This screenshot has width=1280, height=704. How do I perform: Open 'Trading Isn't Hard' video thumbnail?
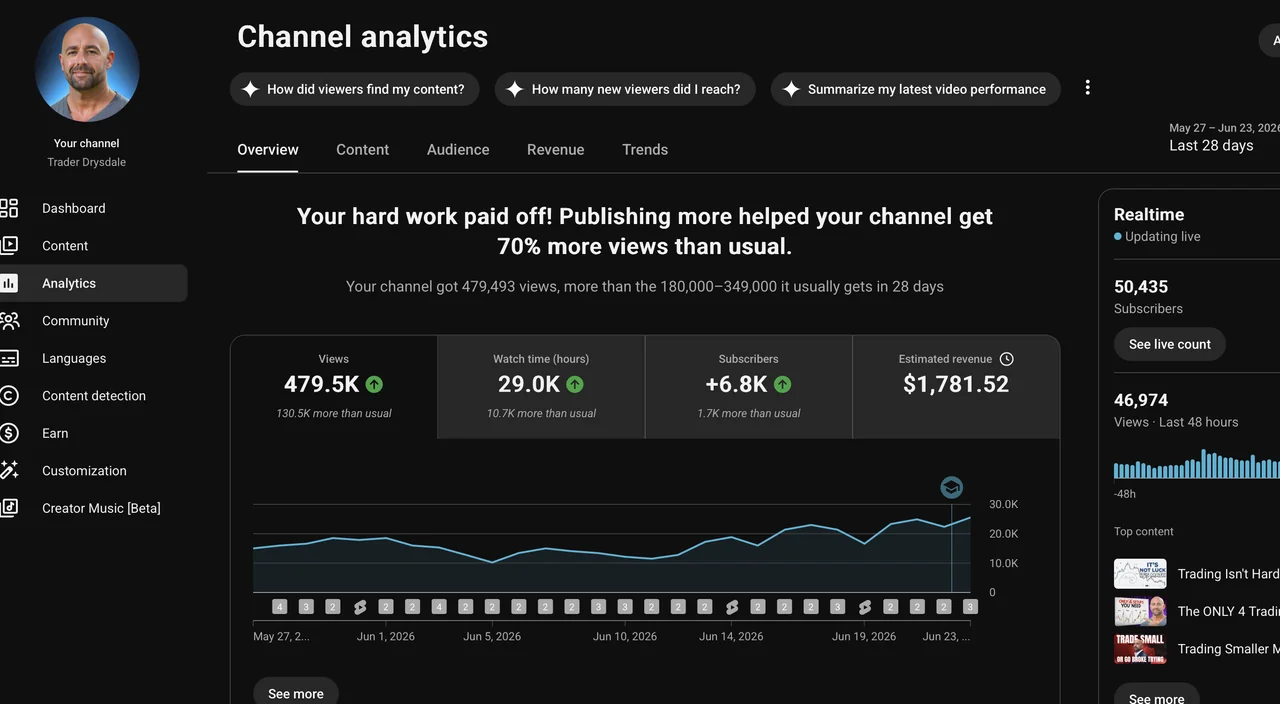1141,574
